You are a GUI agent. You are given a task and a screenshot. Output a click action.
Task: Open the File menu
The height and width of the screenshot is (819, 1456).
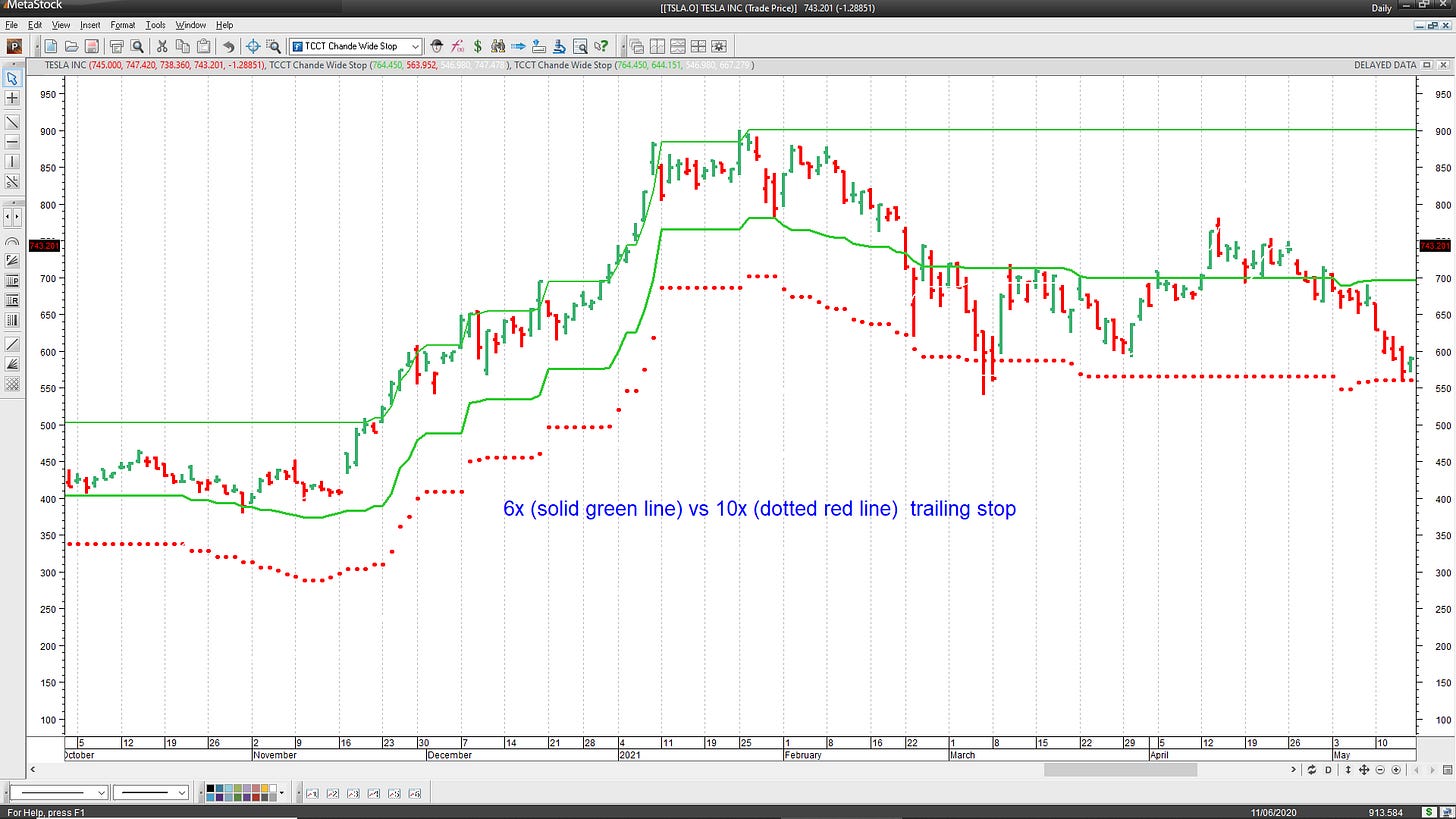click(12, 25)
